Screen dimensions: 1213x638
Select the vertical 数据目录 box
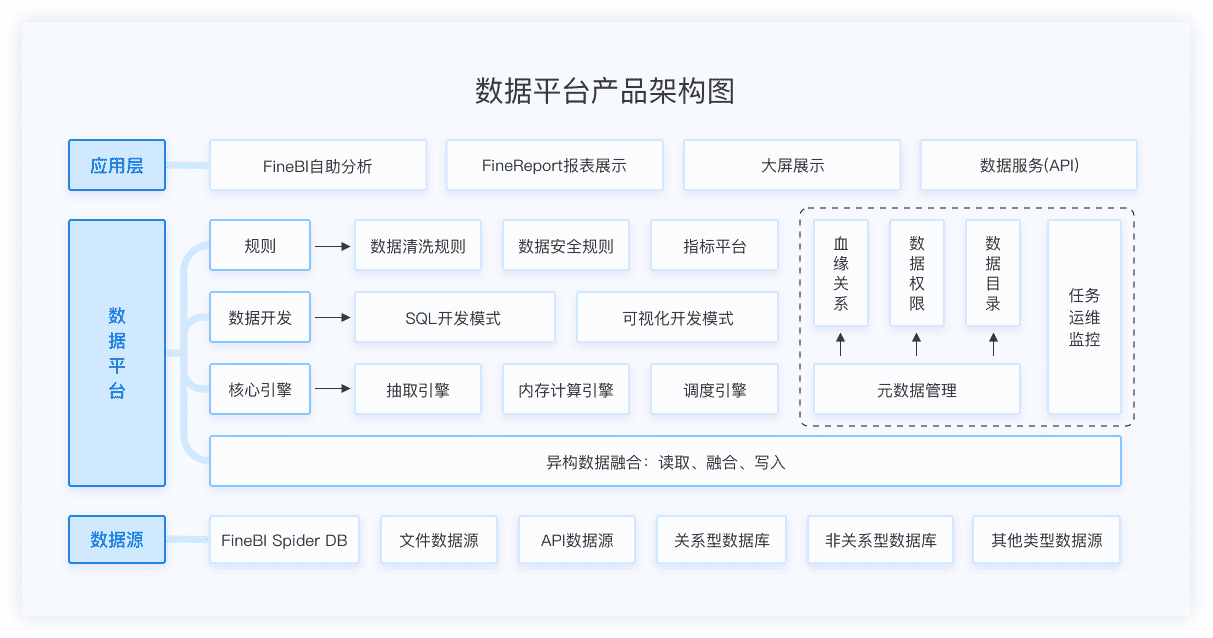point(993,273)
